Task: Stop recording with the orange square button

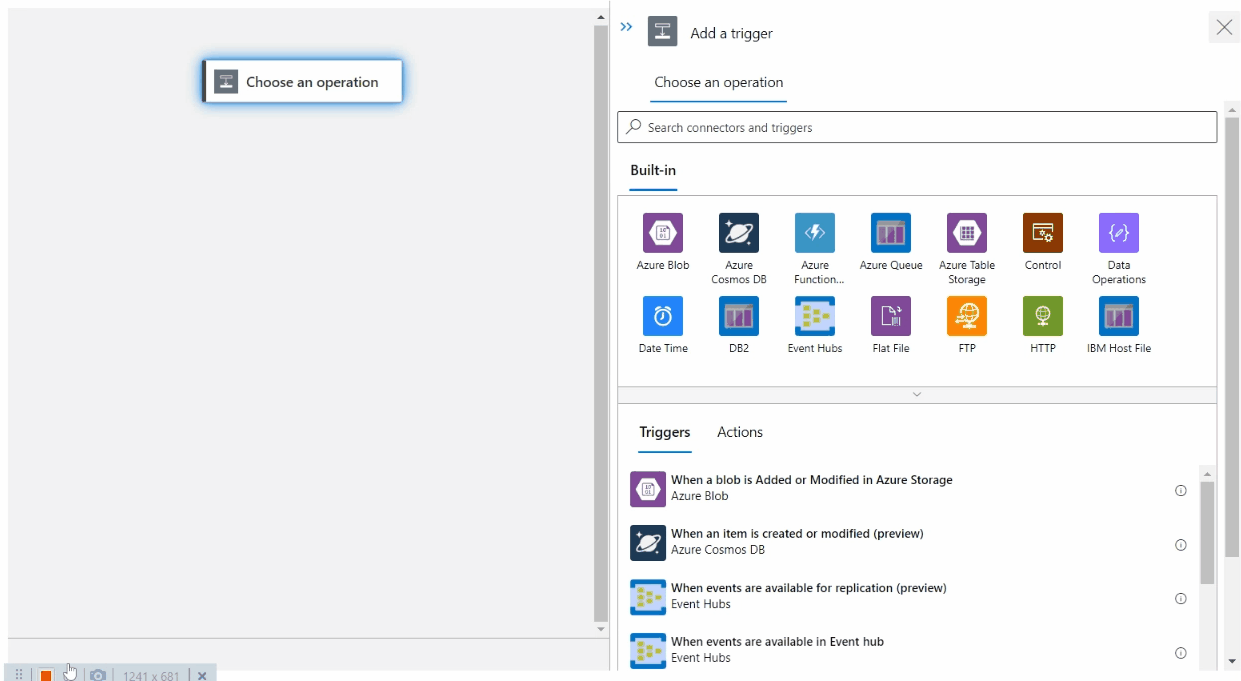Action: 46,676
